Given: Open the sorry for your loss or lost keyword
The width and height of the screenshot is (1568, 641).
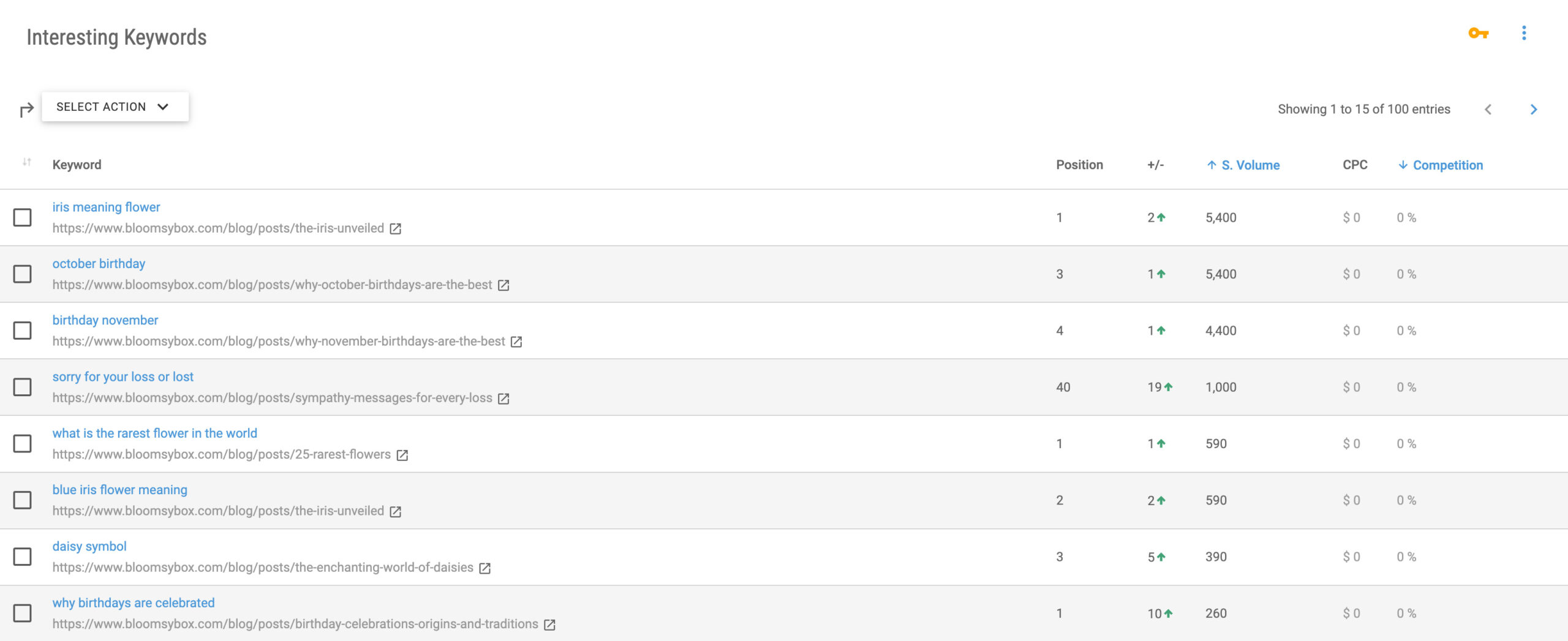Looking at the screenshot, I should click(123, 377).
